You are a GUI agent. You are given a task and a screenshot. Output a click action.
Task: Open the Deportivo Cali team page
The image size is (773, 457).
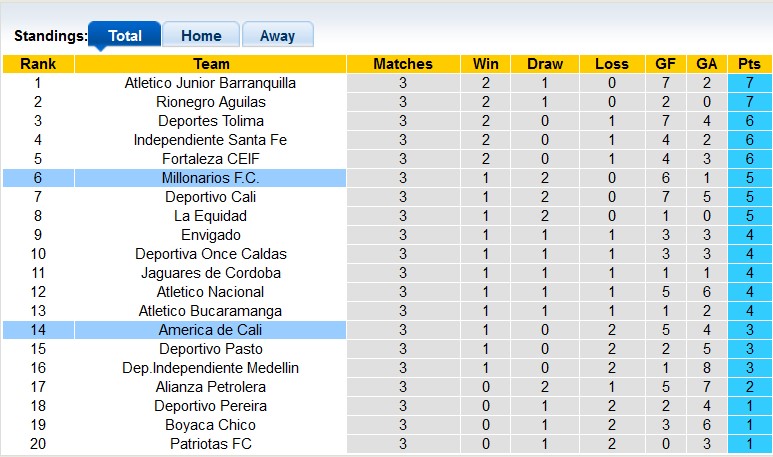(x=210, y=197)
